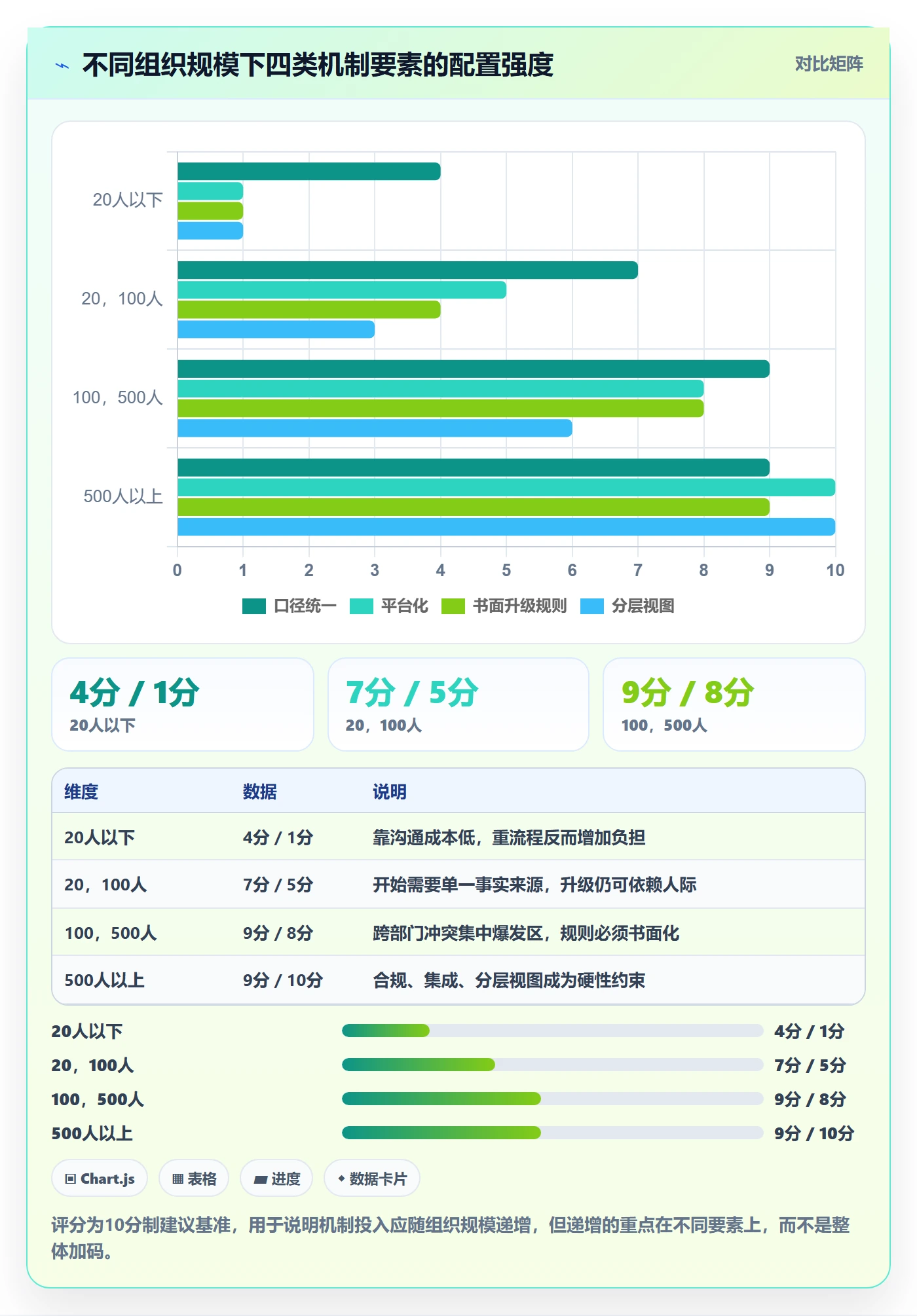
Task: Click the footnote starting with 评分为10分制建议基准
Action: coord(451,1237)
